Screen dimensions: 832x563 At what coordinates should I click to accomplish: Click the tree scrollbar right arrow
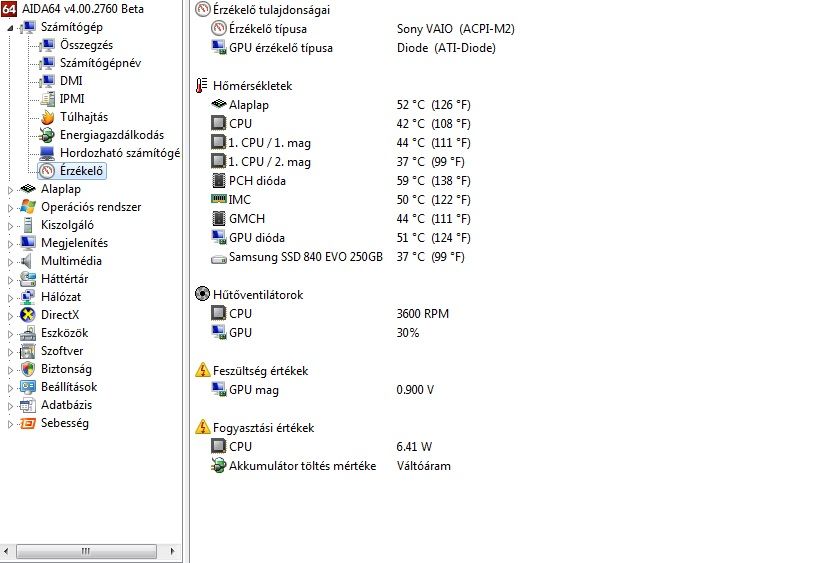[x=172, y=551]
